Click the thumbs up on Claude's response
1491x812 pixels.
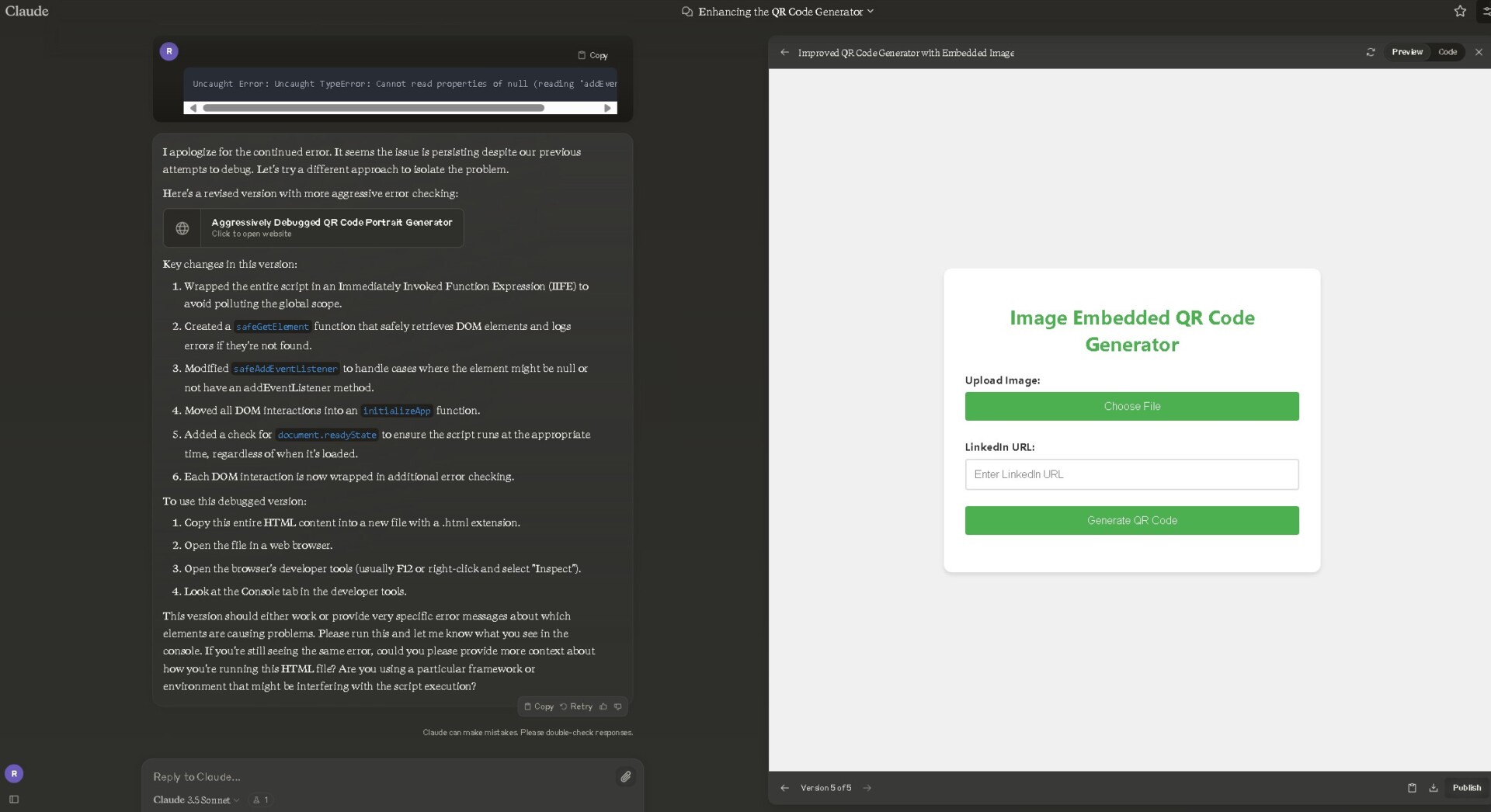(x=604, y=706)
